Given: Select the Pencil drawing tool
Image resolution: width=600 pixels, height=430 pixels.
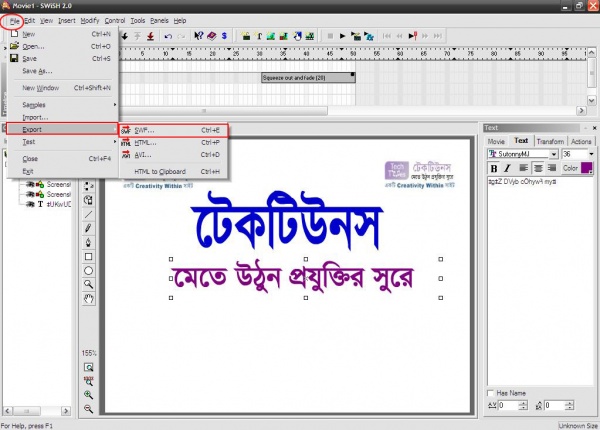Looking at the screenshot, I should [88, 228].
